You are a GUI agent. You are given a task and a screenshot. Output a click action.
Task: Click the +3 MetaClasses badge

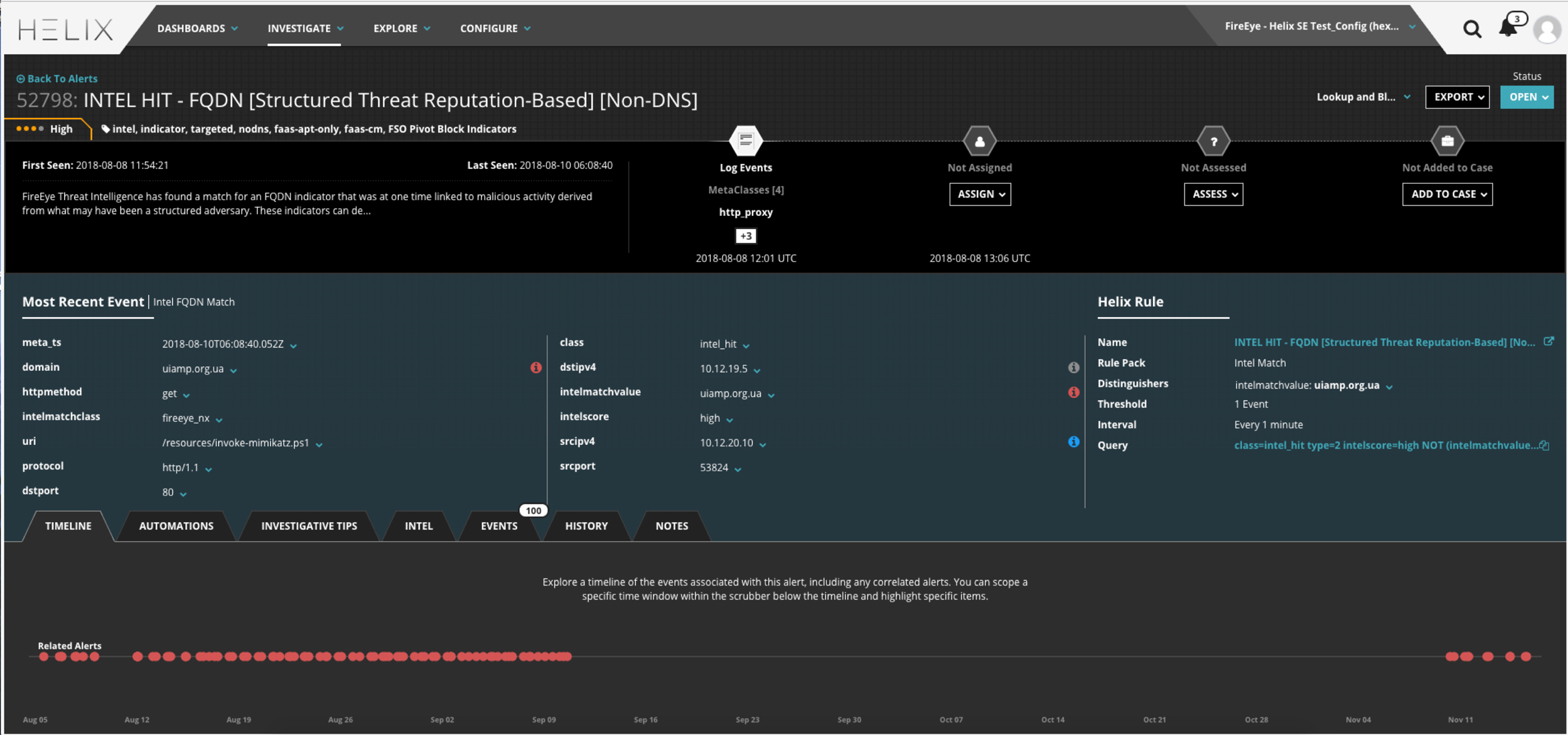746,235
